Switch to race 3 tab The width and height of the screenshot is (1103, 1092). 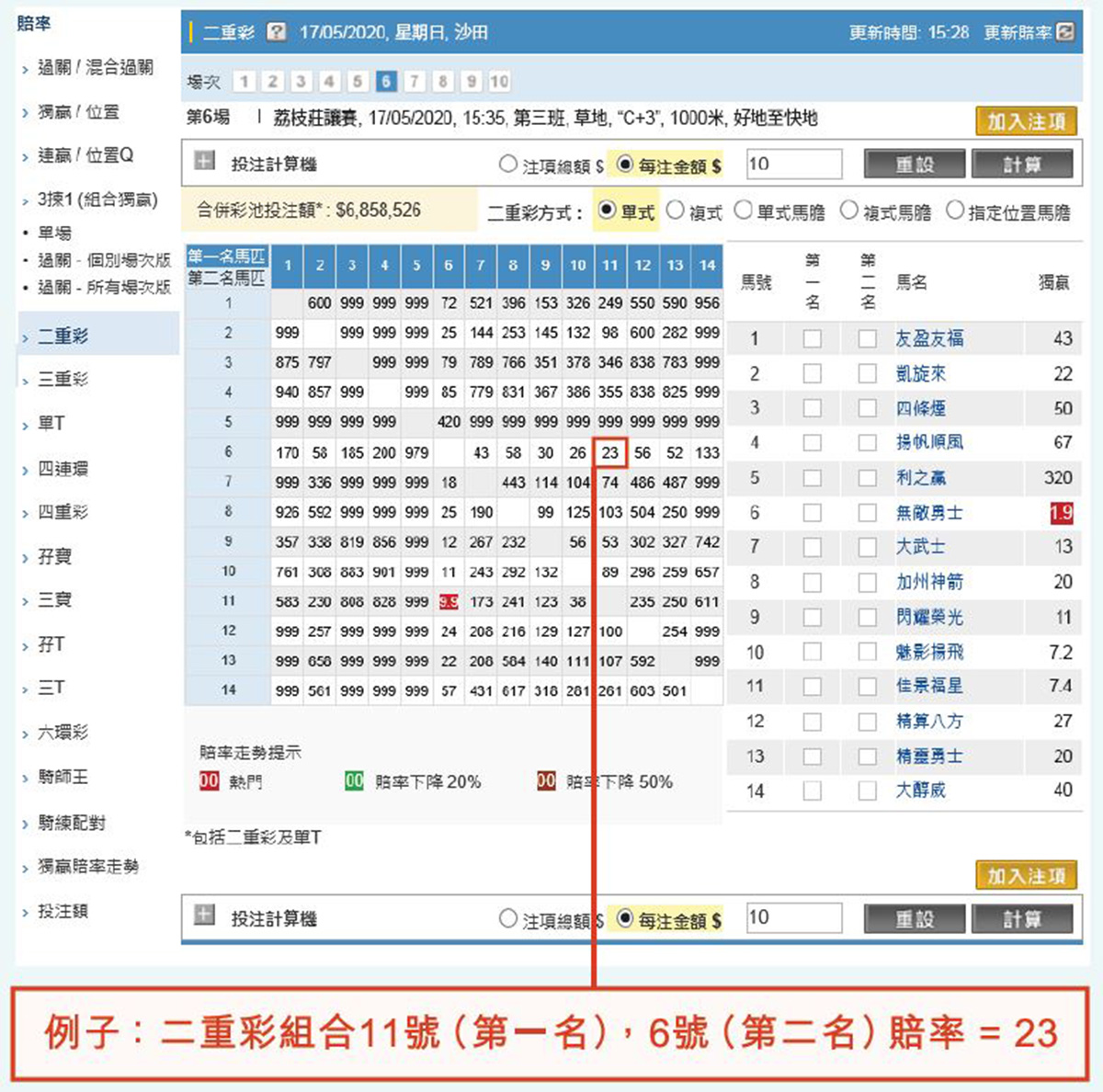click(x=301, y=82)
